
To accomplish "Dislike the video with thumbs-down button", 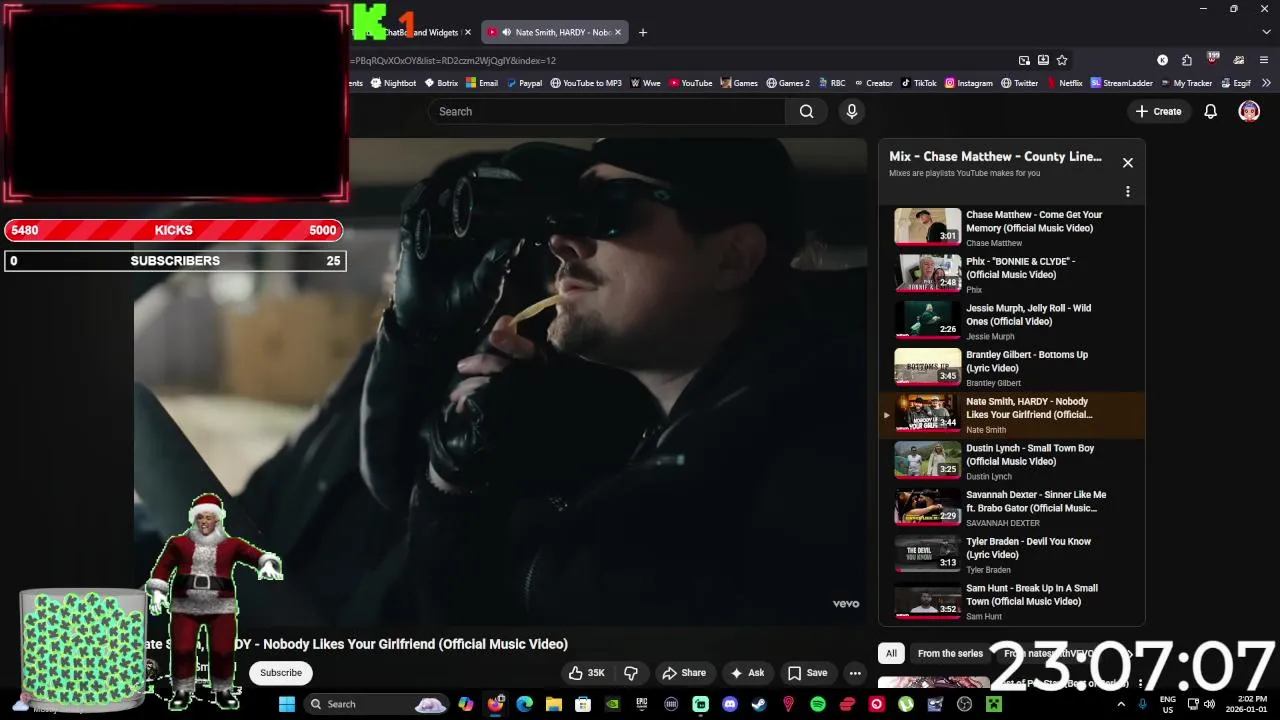I will (631, 673).
